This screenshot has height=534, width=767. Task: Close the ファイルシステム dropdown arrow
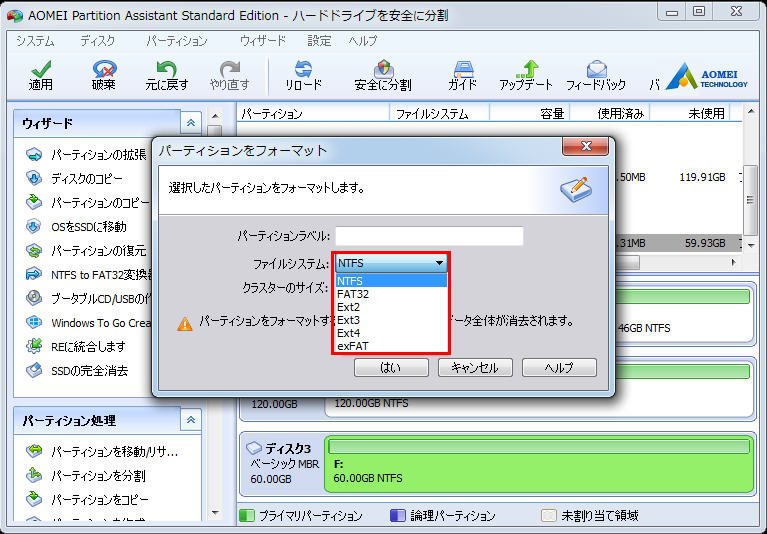click(439, 263)
